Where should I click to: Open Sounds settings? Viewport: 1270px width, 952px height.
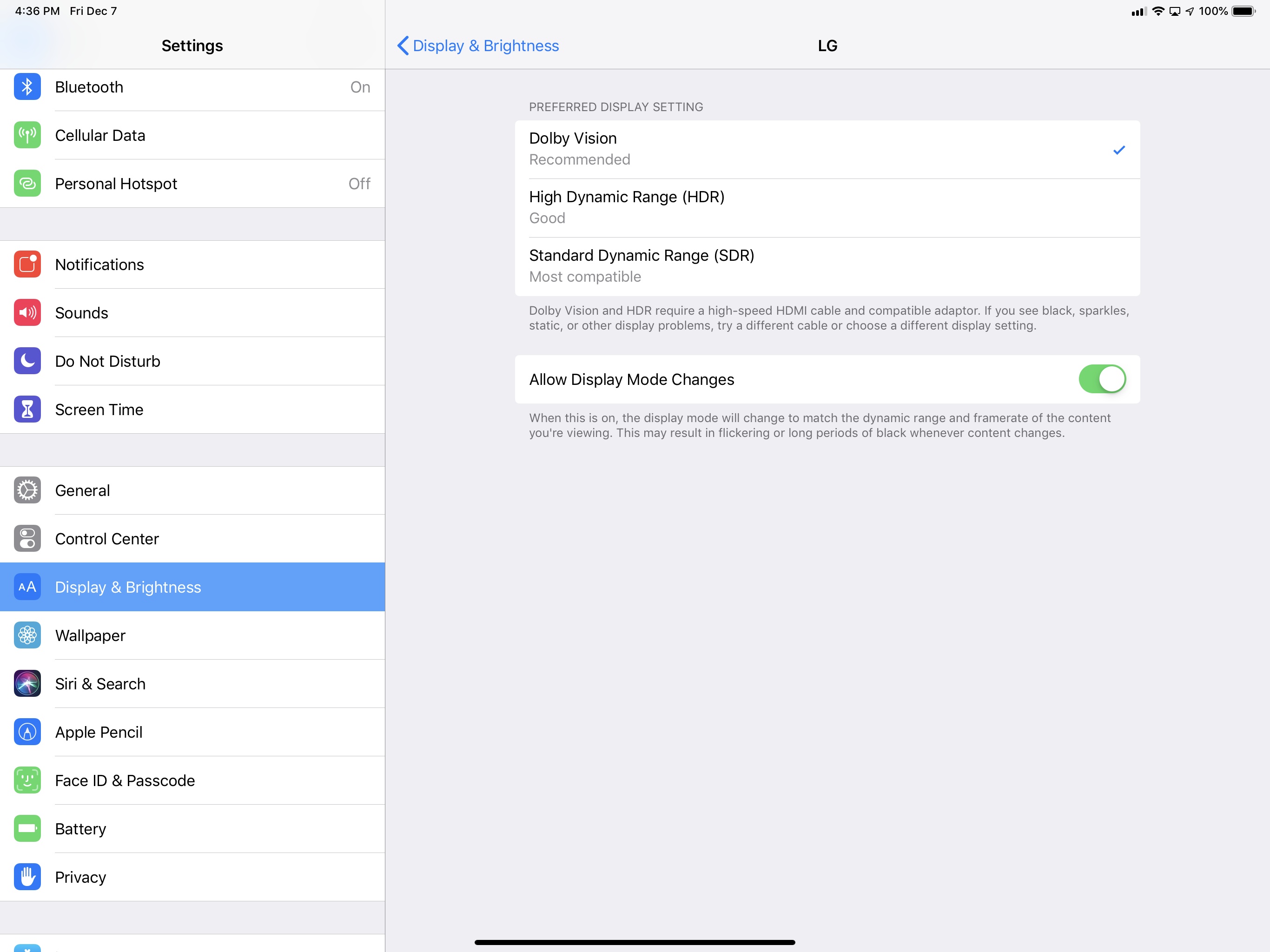pyautogui.click(x=192, y=313)
